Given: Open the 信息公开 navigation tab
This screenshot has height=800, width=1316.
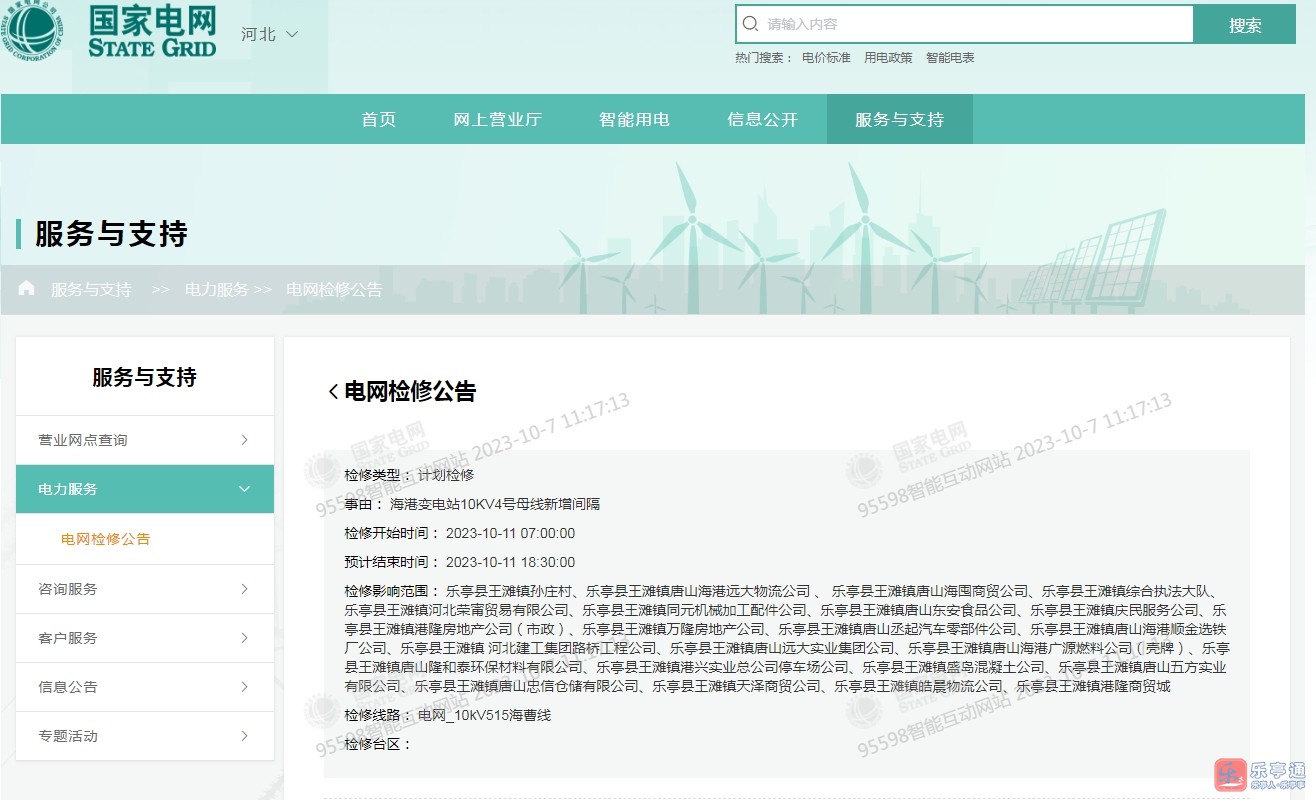Looking at the screenshot, I should coord(762,119).
